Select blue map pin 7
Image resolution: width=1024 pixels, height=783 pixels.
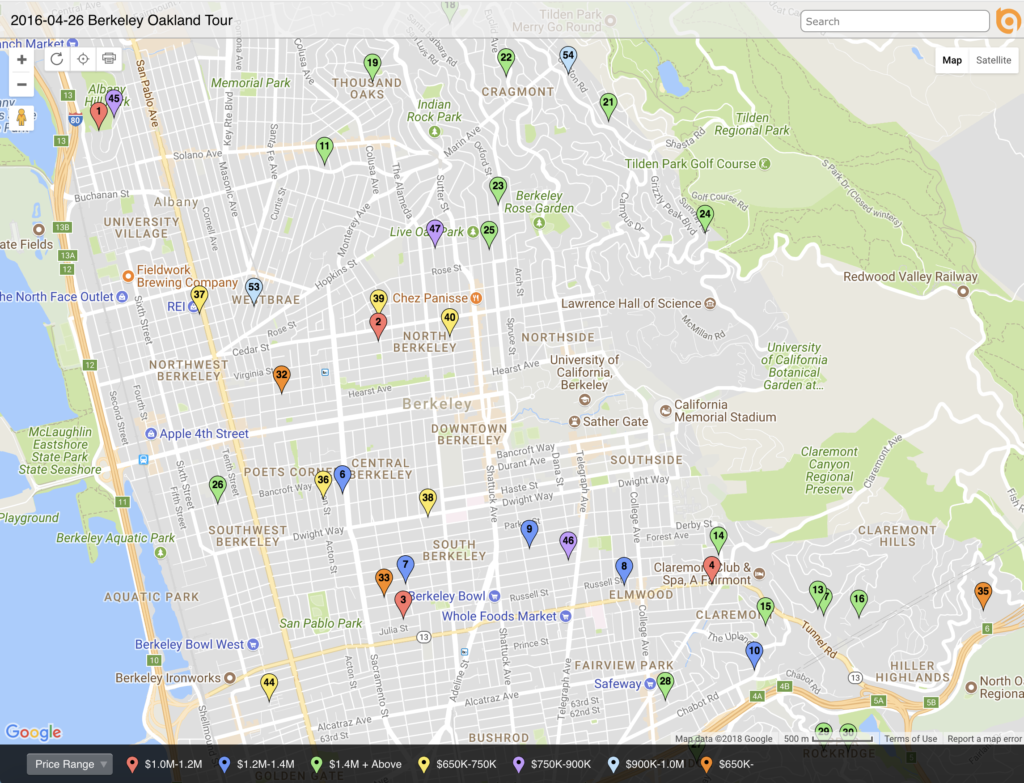406,568
